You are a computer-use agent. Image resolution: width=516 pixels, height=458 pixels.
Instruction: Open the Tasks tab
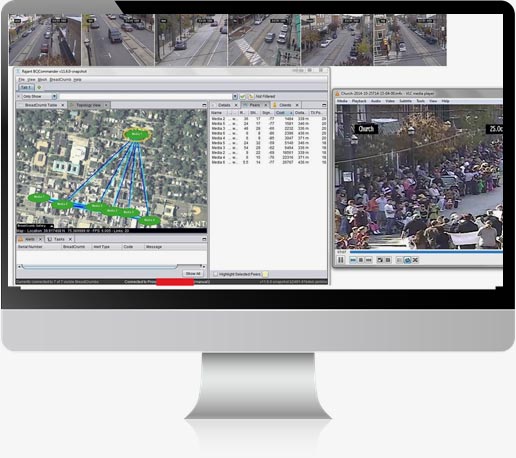[59, 239]
